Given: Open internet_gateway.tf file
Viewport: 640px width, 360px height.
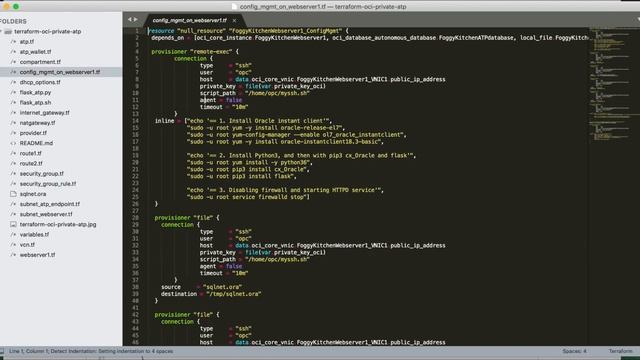Looking at the screenshot, I should click(44, 113).
